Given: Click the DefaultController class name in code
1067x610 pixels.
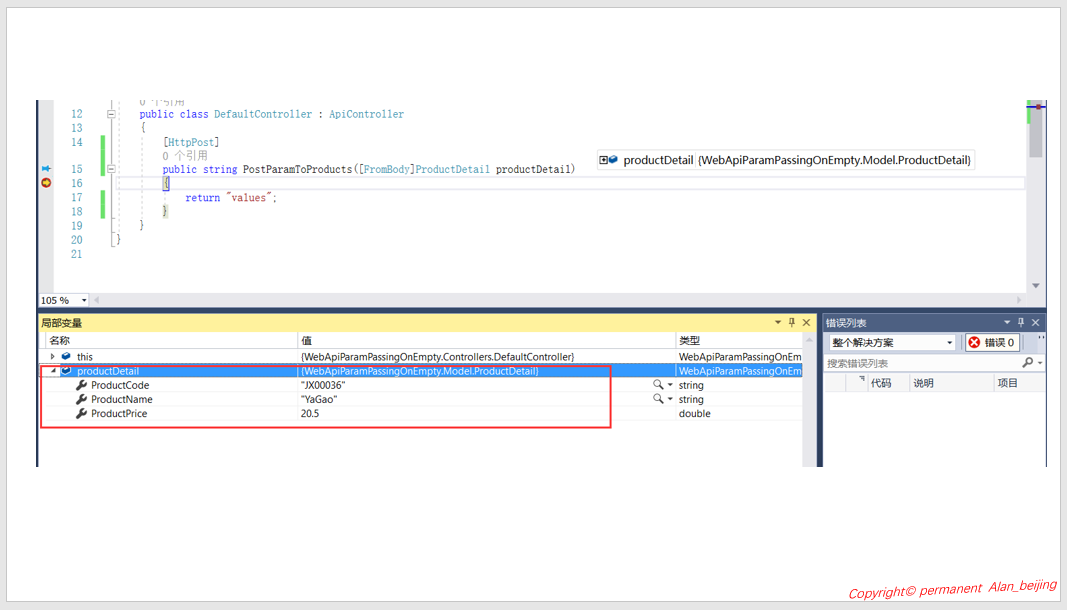Looking at the screenshot, I should [263, 114].
